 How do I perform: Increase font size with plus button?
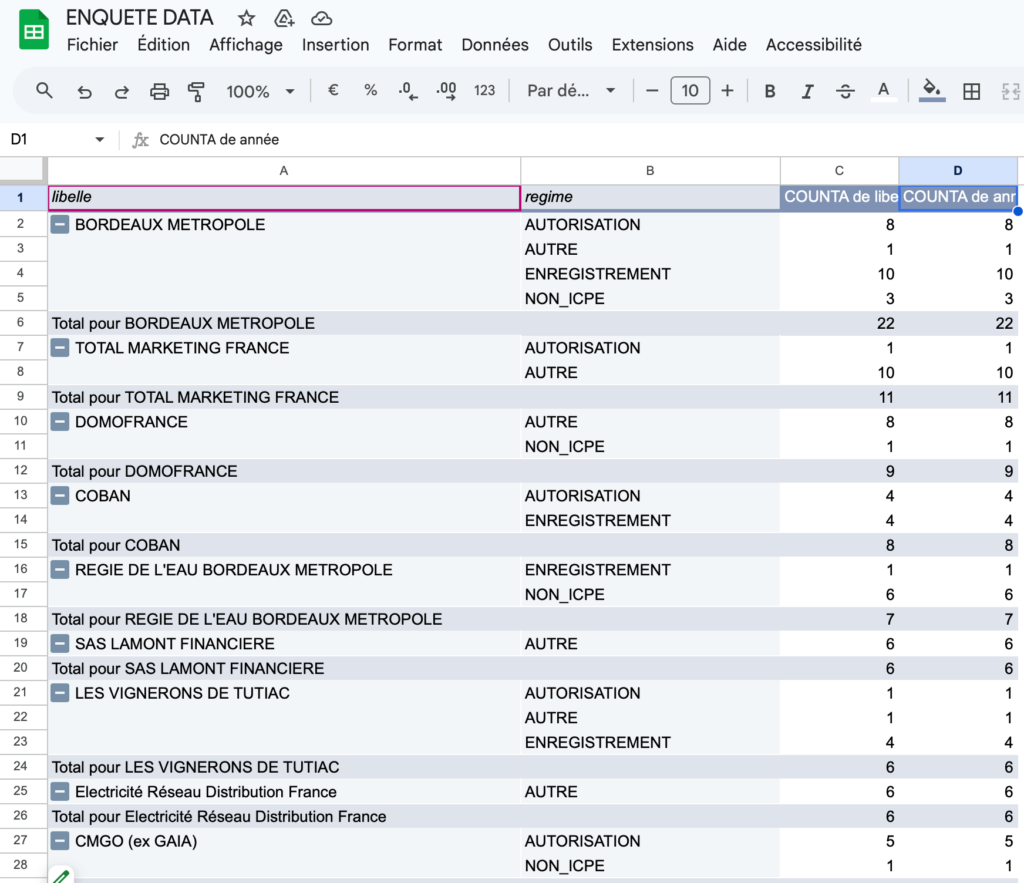coord(727,91)
